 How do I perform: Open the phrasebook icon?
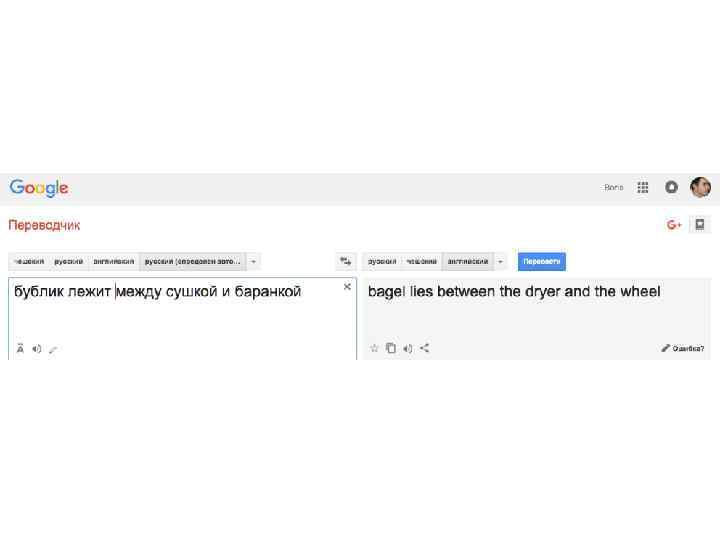point(700,225)
